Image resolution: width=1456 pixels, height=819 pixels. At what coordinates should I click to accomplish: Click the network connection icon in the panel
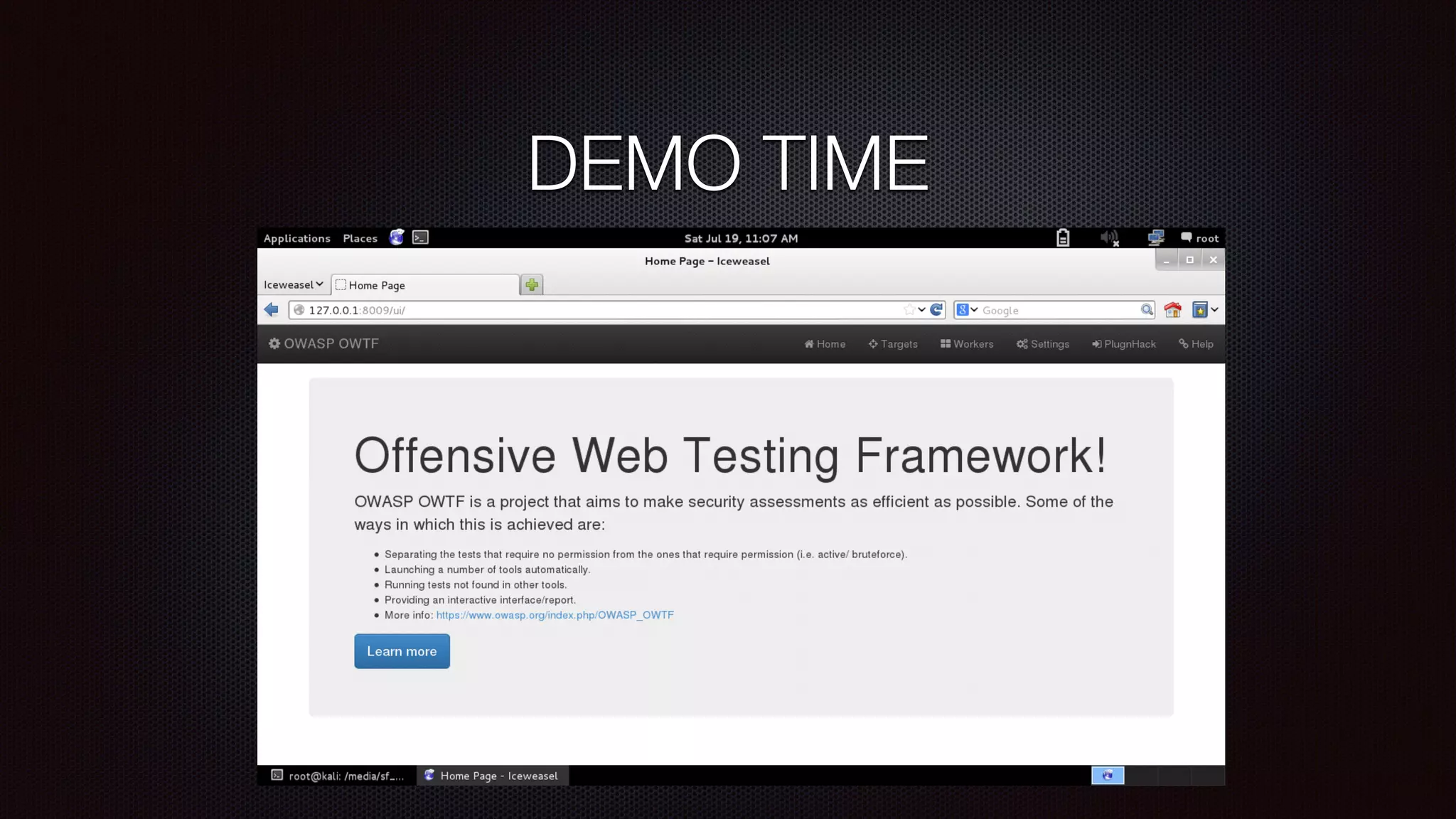(x=1156, y=238)
